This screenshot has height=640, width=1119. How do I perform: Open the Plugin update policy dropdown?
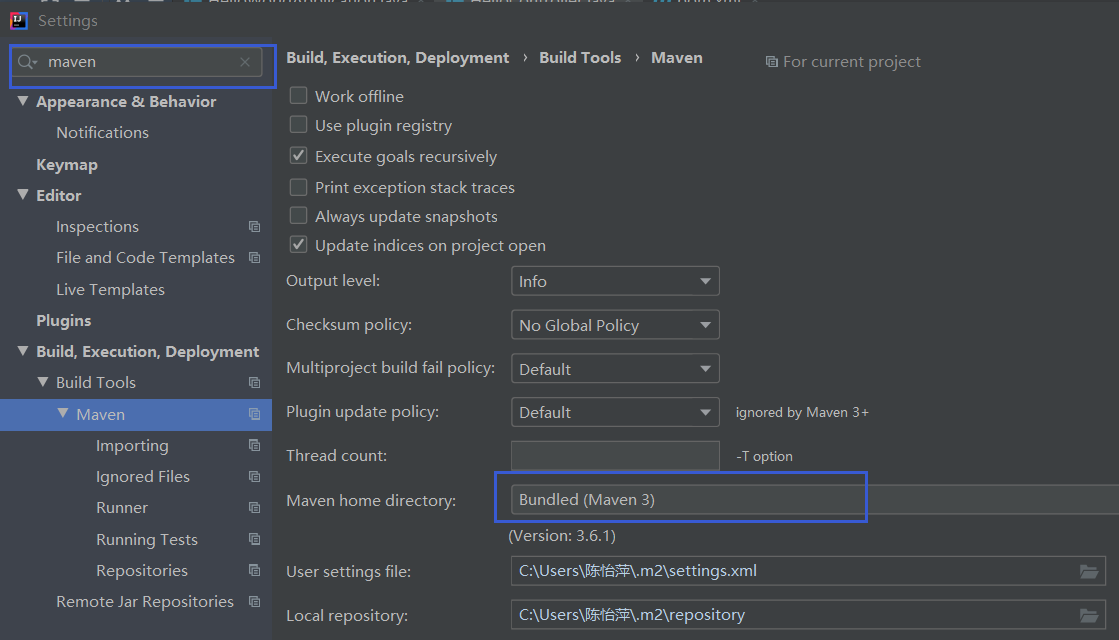tap(615, 412)
